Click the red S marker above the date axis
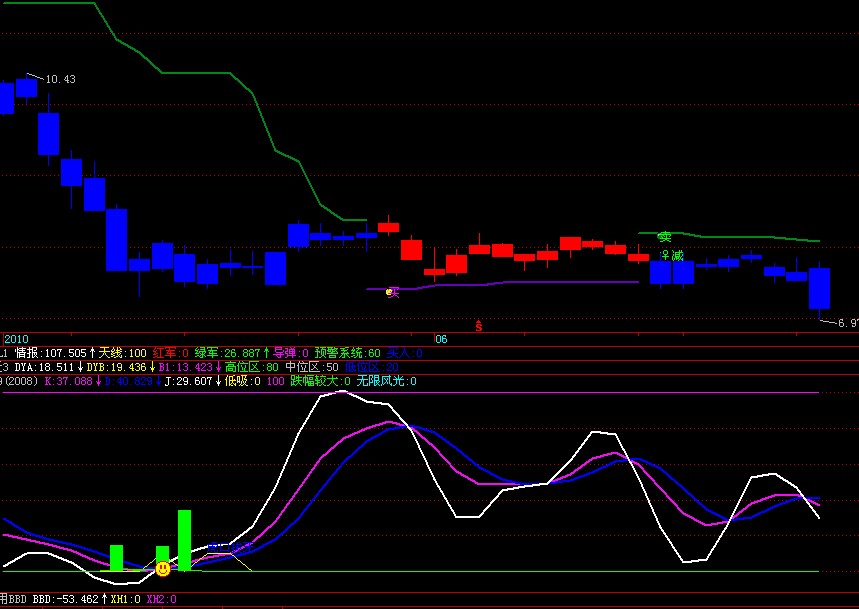859x609 pixels. 479,326
